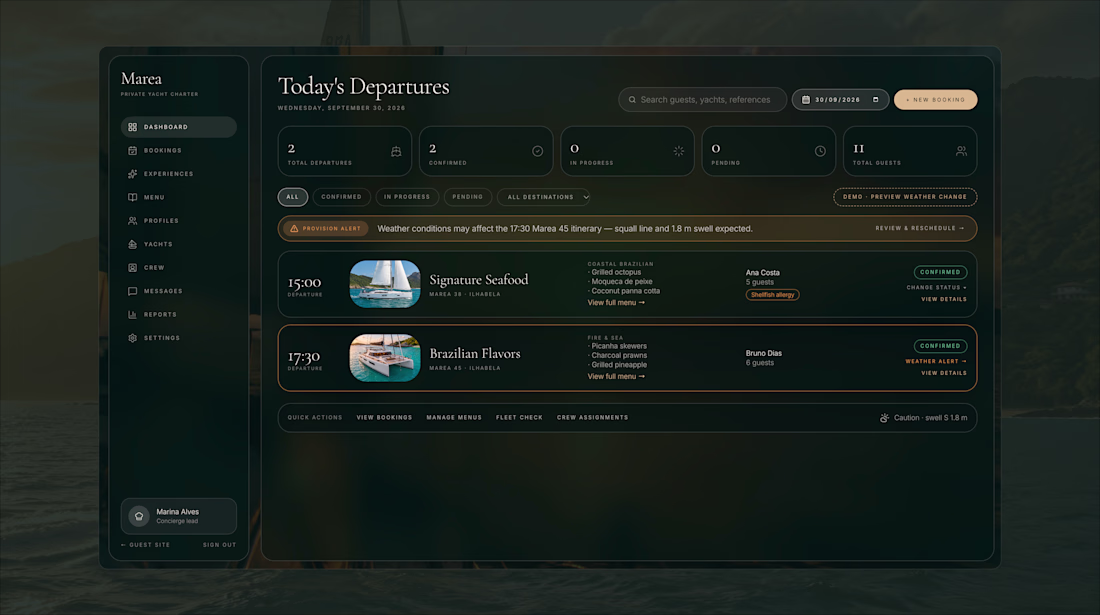
Task: View full menu for Signature Seafood
Action: tap(616, 303)
